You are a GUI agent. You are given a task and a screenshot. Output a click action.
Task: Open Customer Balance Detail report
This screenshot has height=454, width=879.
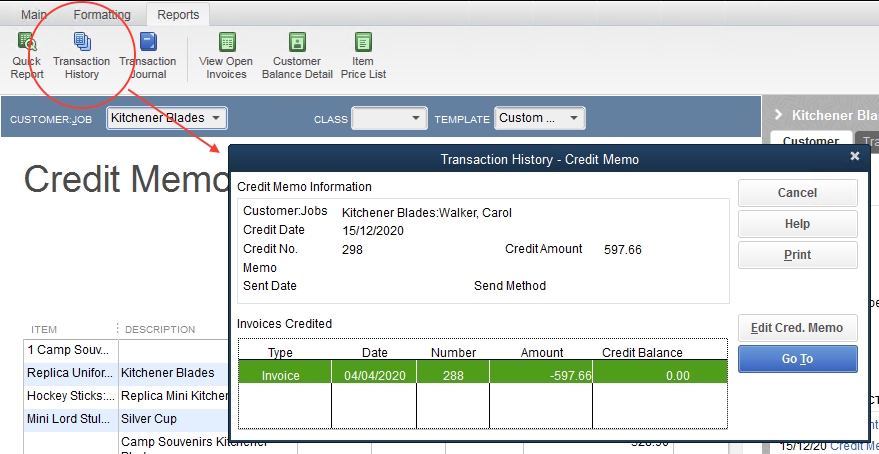[297, 56]
